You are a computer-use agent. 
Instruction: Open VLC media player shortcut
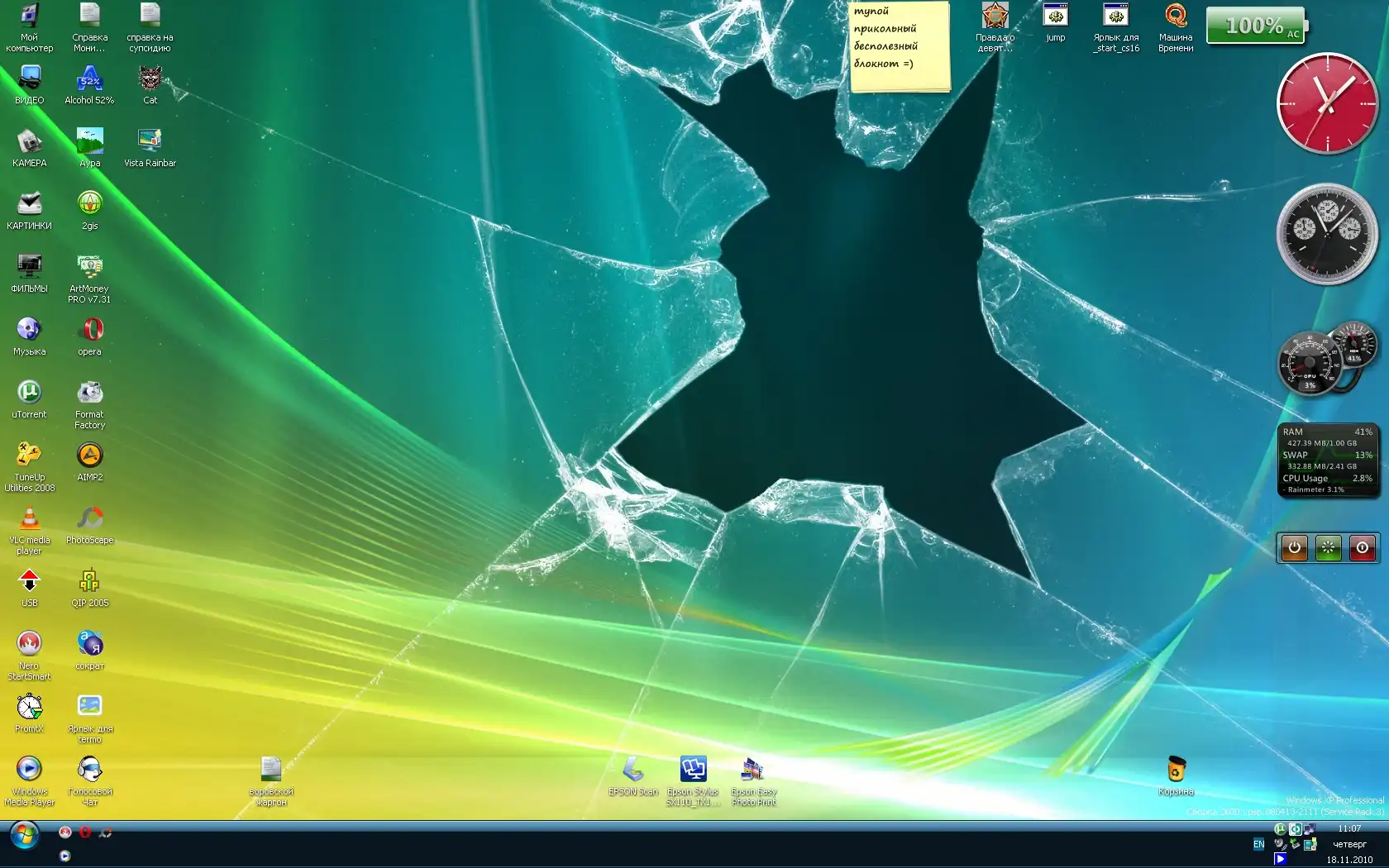click(x=29, y=518)
